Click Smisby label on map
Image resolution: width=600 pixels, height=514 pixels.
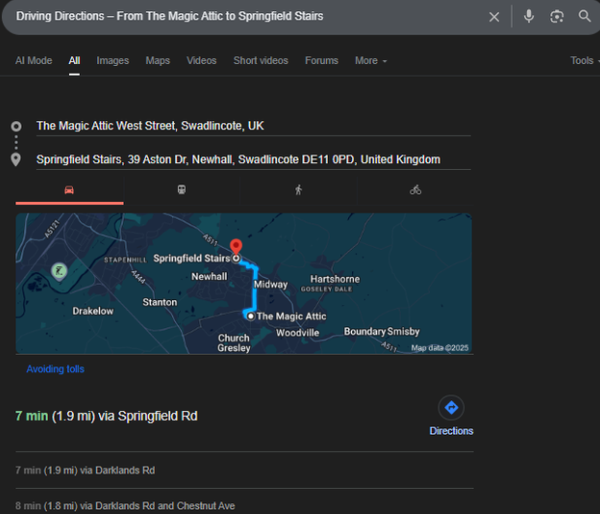403,331
